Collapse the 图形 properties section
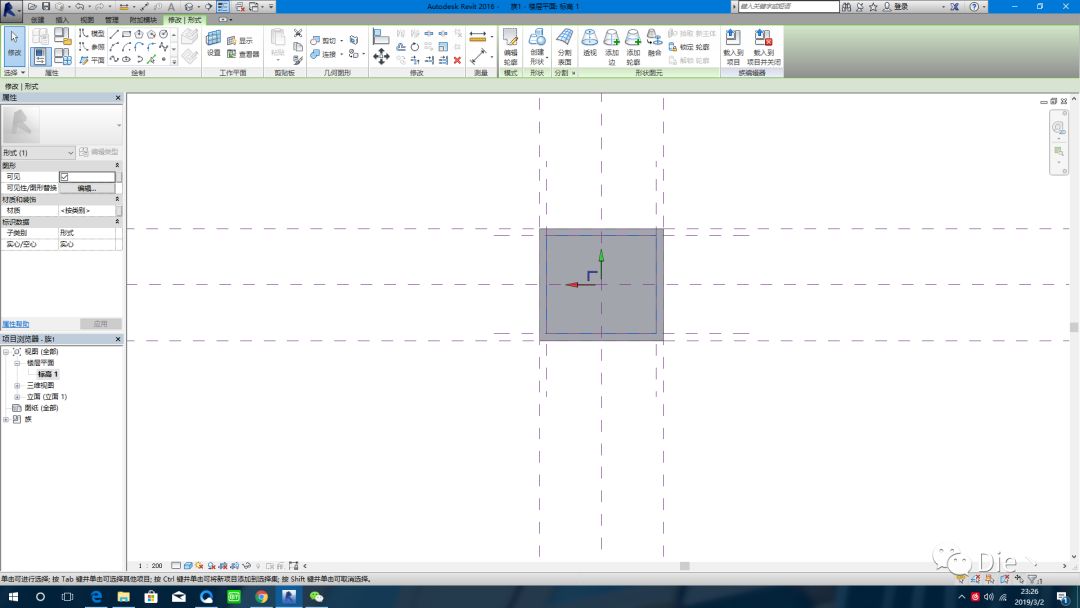The width and height of the screenshot is (1080, 608). [117, 165]
